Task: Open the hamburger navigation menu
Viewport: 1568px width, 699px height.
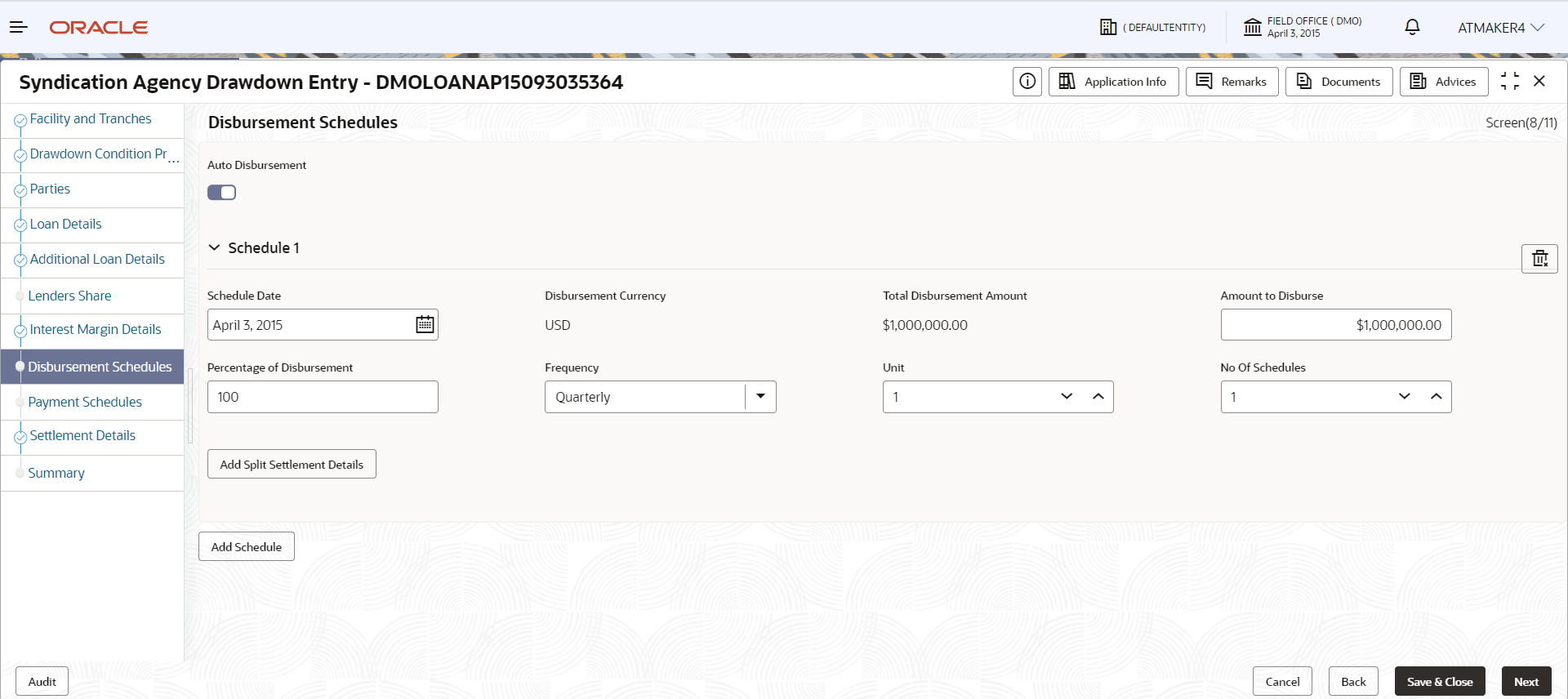Action: (x=19, y=27)
